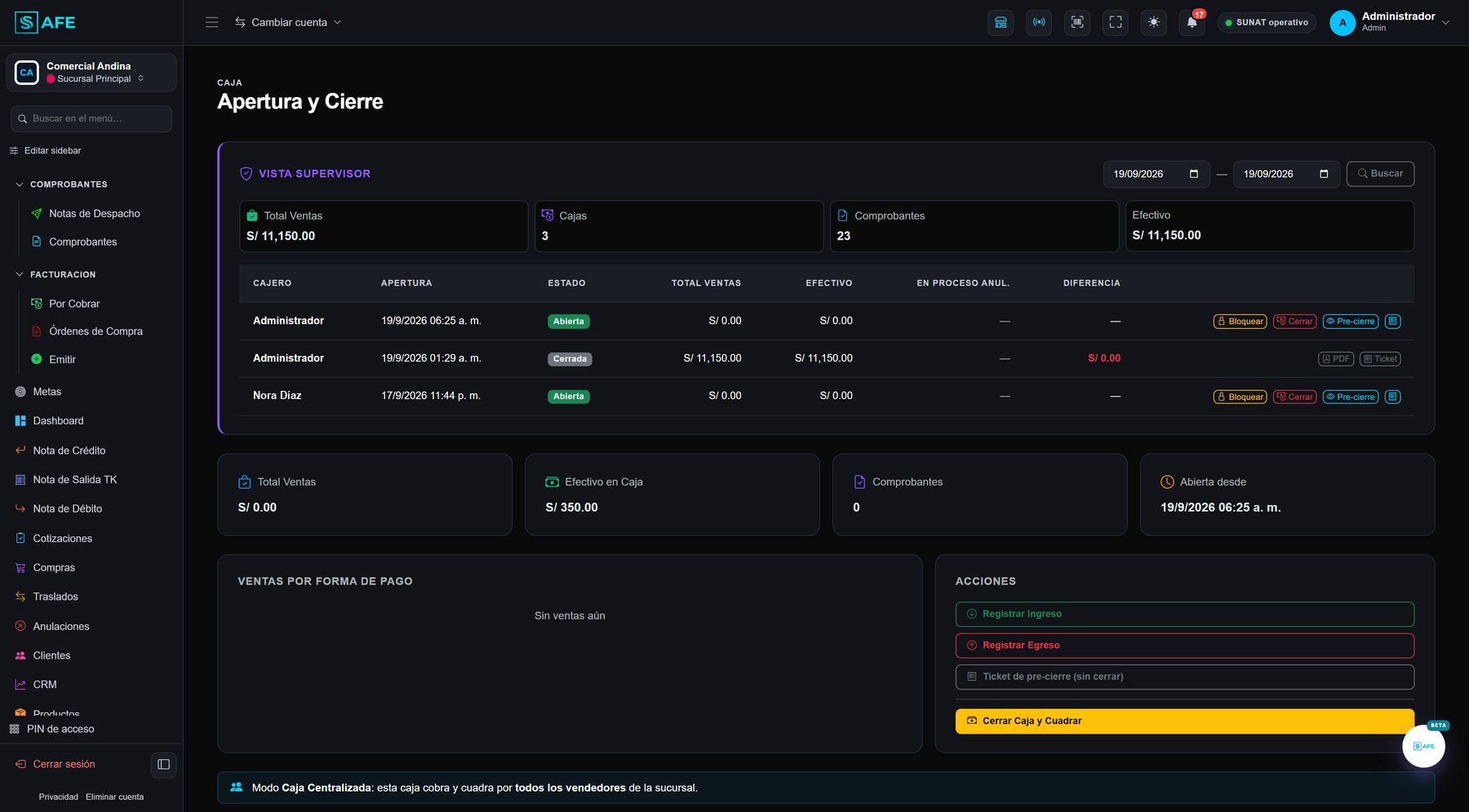Collapse the FACTURACION section
The width and height of the screenshot is (1469, 812).
coord(55,274)
